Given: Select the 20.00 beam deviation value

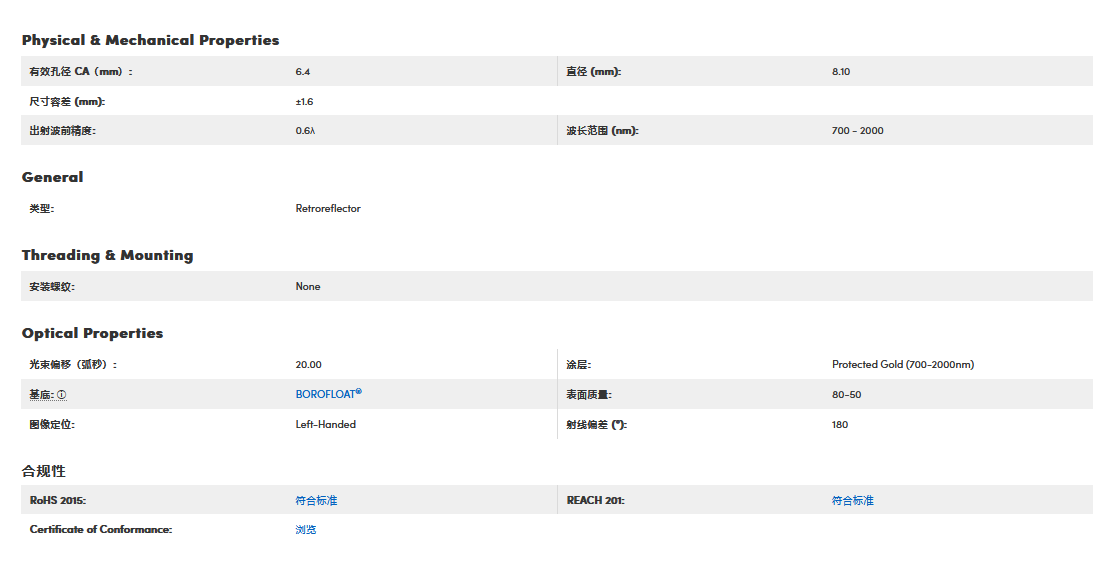Looking at the screenshot, I should point(308,364).
